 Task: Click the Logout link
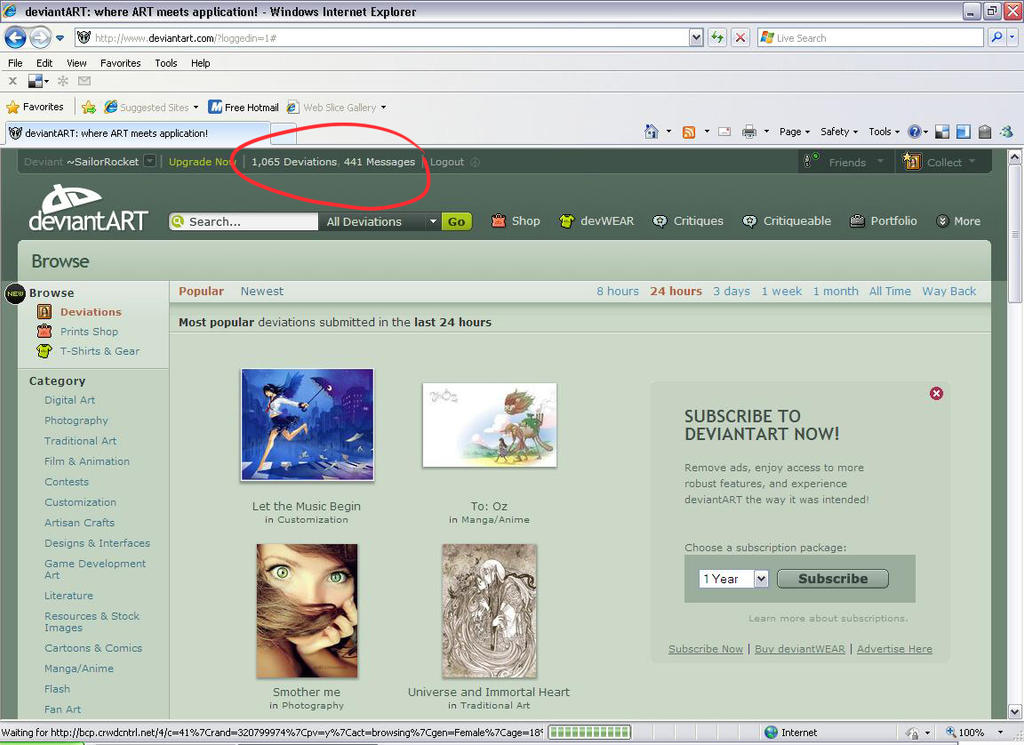point(447,162)
